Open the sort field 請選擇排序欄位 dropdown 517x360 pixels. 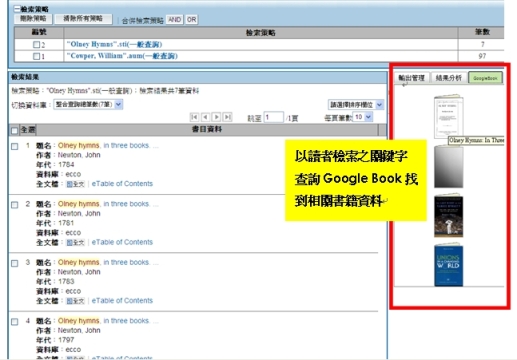356,105
